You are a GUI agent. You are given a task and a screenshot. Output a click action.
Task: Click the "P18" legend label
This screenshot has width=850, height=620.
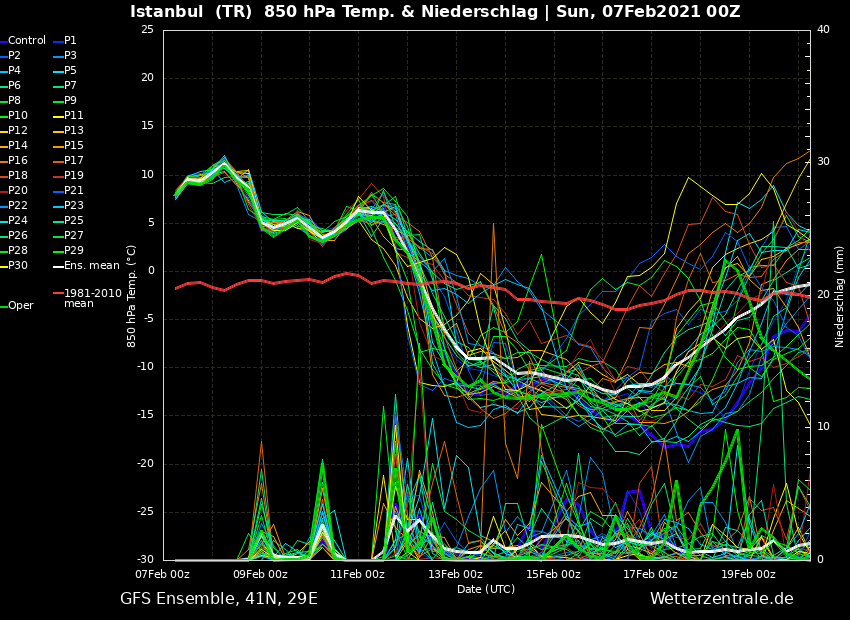[18, 176]
